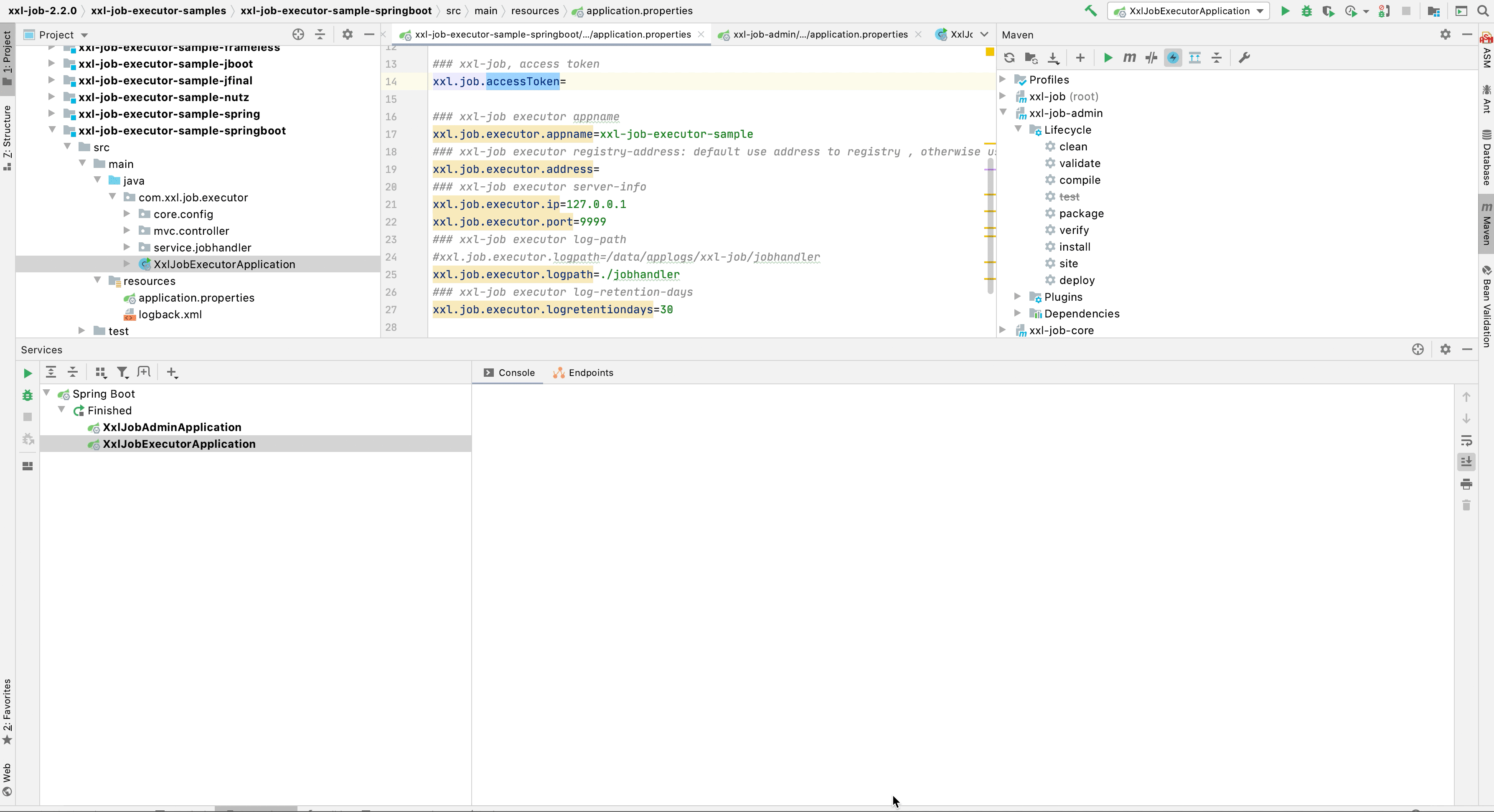Screen dimensions: 1494x812
Task: Select Maven clean lifecycle goal
Action: point(1073,146)
